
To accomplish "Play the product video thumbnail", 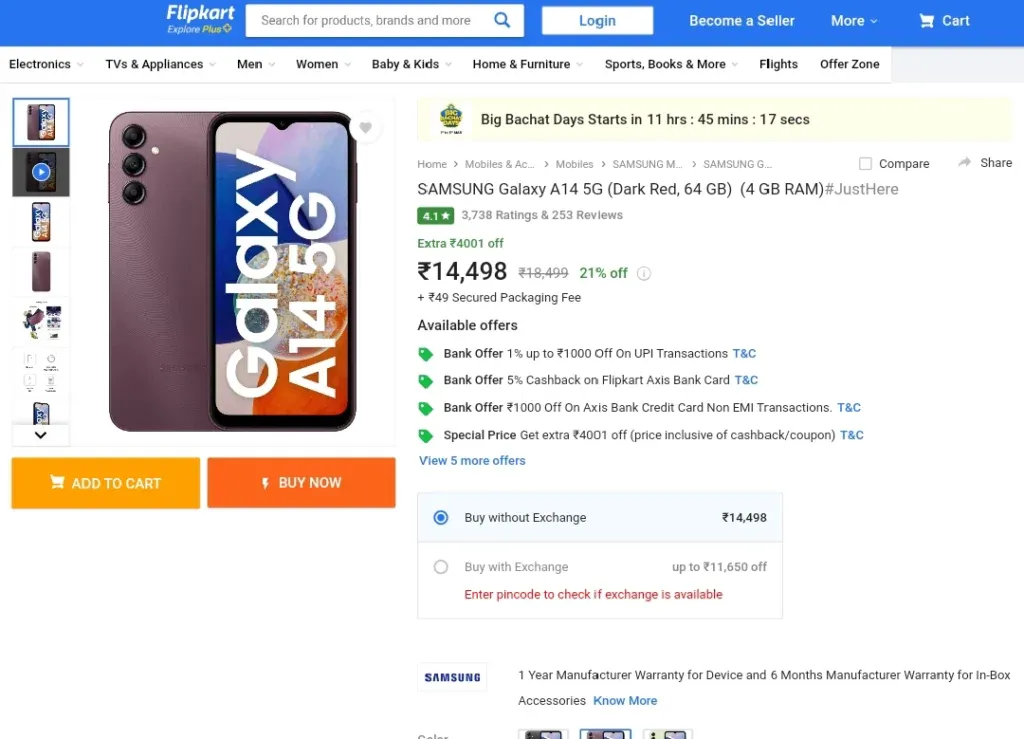I will (x=40, y=172).
